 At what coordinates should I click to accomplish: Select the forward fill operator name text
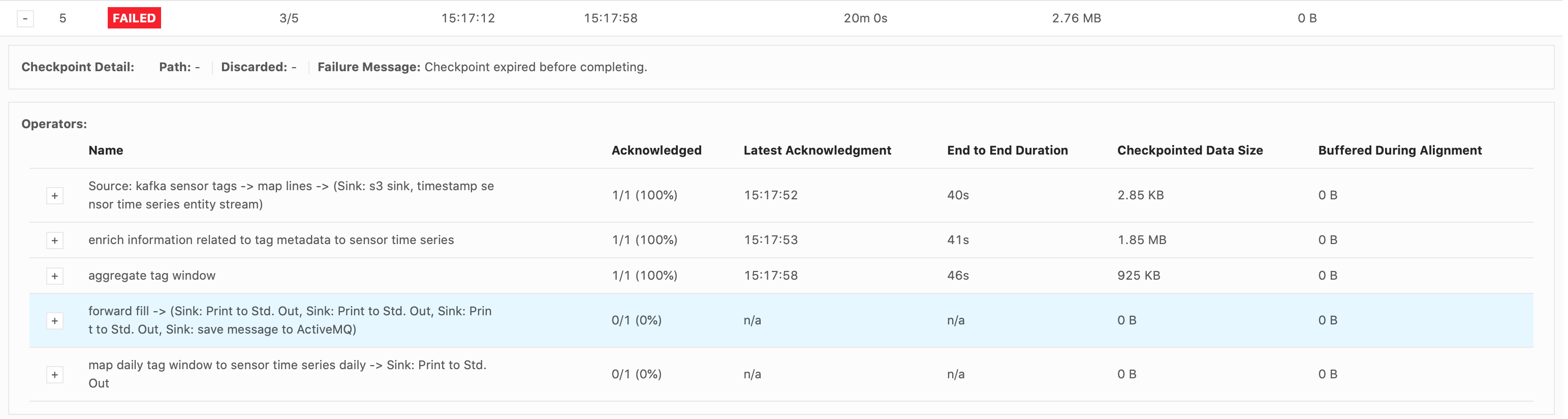coord(290,320)
